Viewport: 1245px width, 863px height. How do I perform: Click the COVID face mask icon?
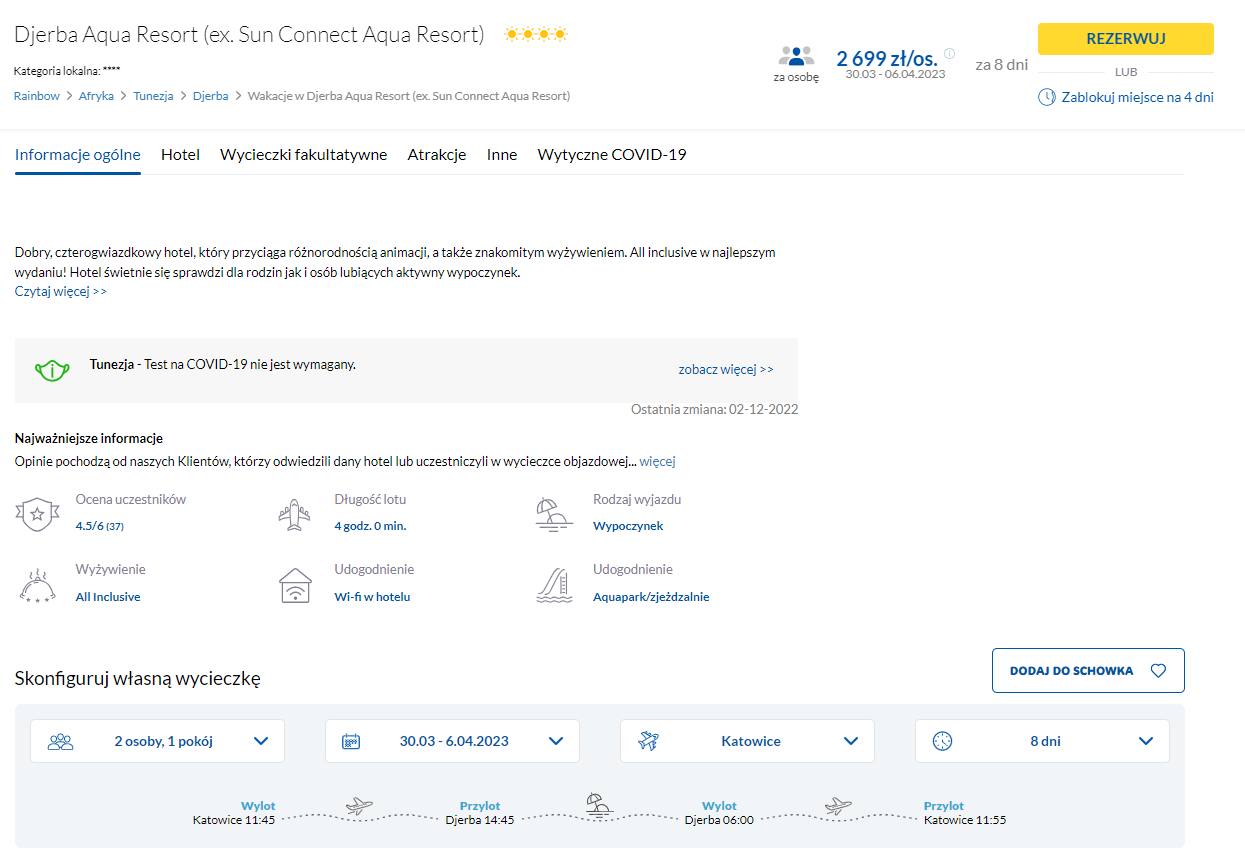[x=52, y=370]
